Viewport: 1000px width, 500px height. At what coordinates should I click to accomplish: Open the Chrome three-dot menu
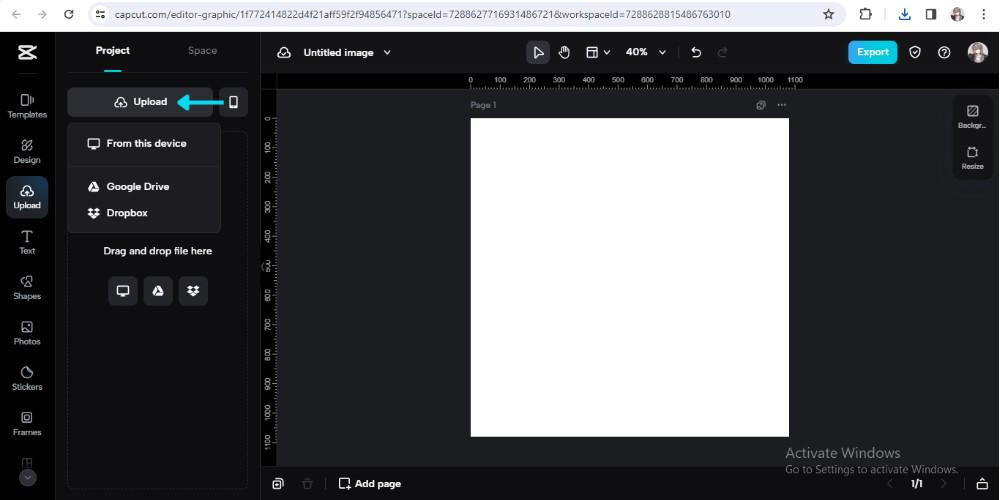(x=983, y=14)
